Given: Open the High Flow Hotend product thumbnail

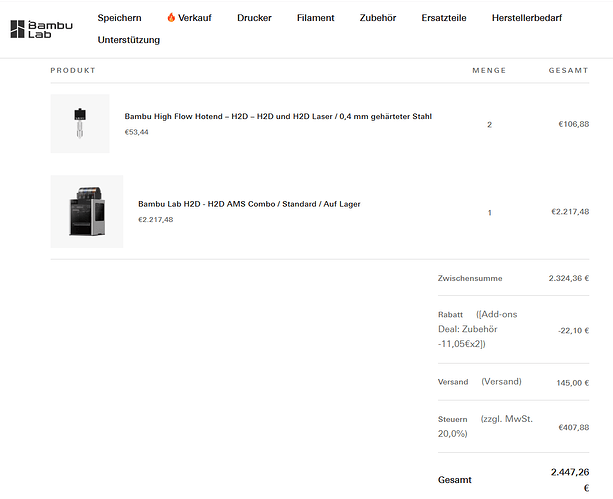Looking at the screenshot, I should tap(80, 123).
